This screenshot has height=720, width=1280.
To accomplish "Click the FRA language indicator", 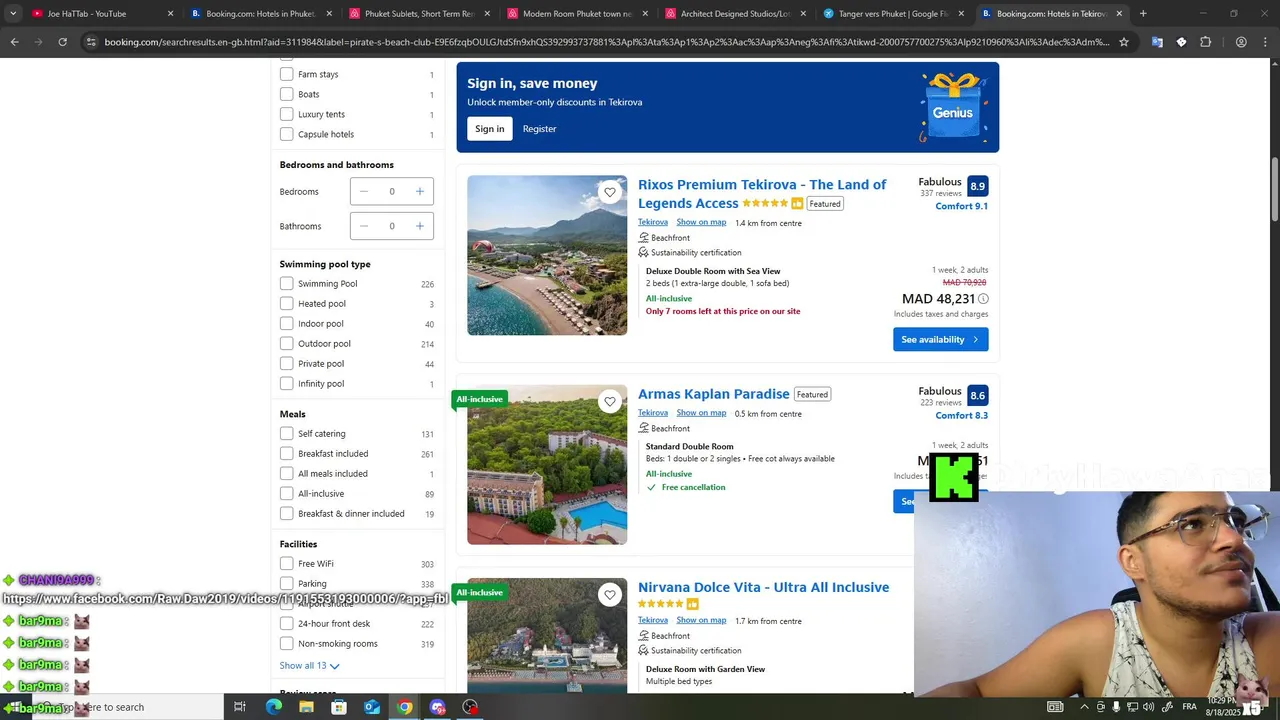I will [x=1190, y=707].
